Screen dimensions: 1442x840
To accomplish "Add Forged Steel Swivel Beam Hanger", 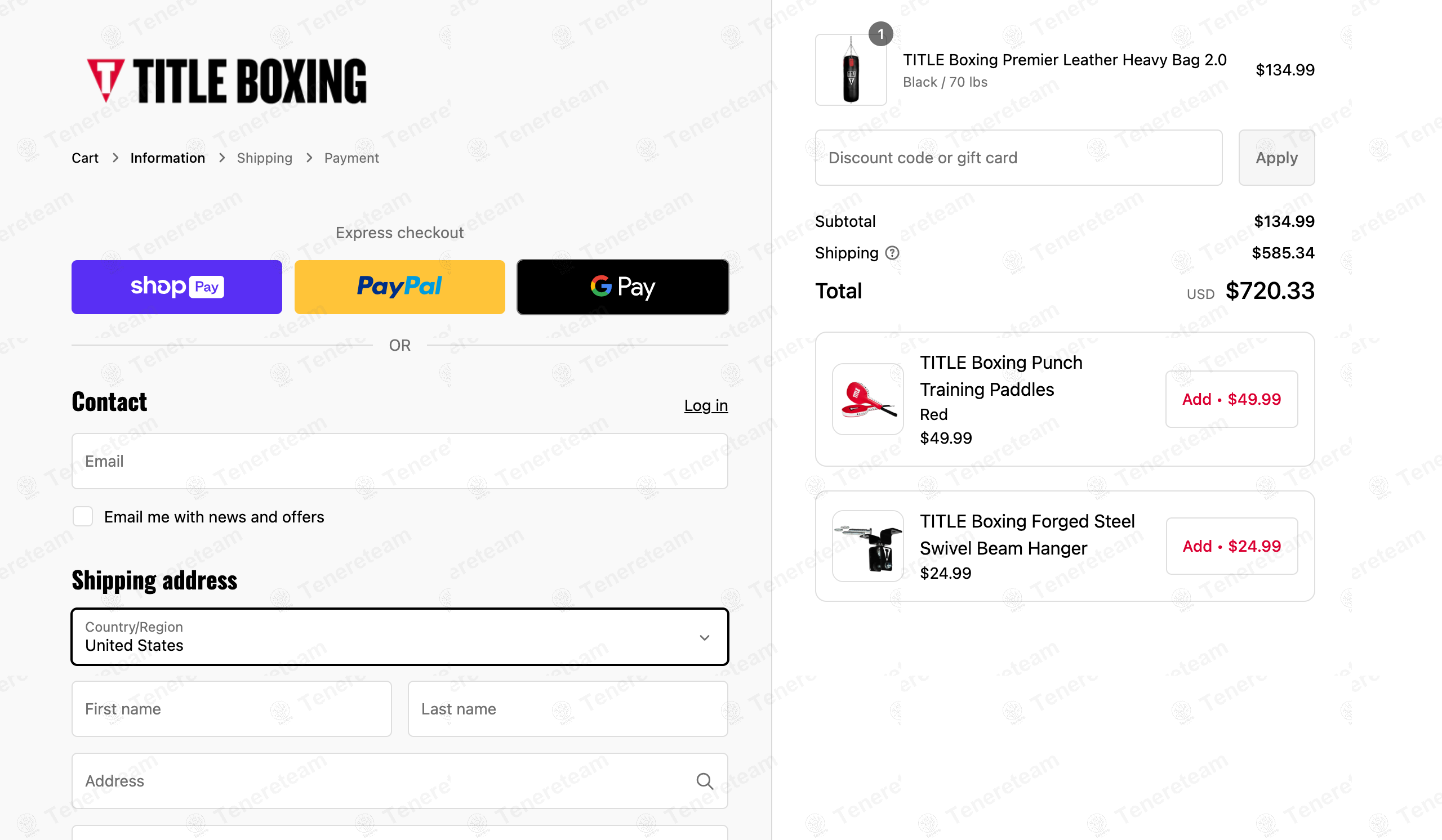I will point(1231,546).
